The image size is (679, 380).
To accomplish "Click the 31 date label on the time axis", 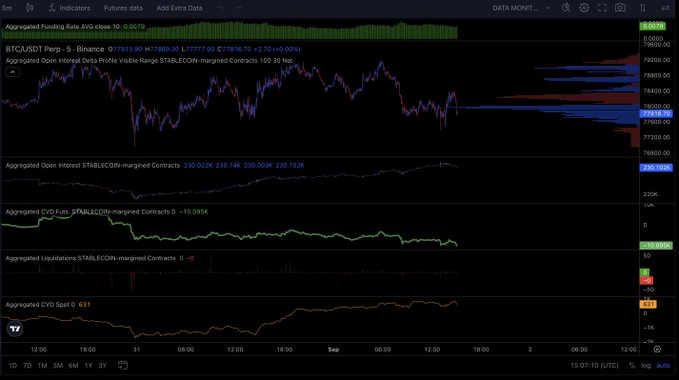I will (136, 349).
